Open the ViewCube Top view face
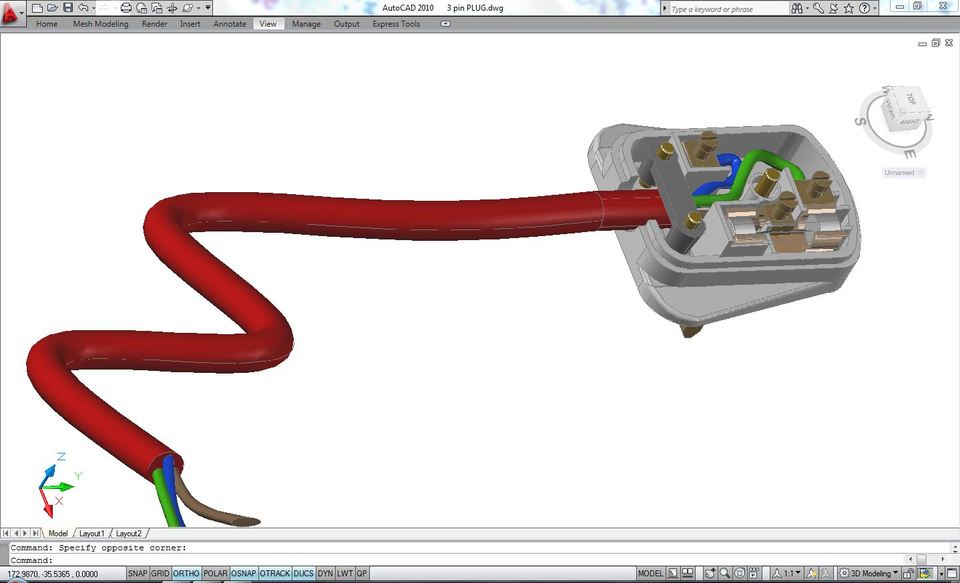Viewport: 960px width, 583px height. [910, 101]
